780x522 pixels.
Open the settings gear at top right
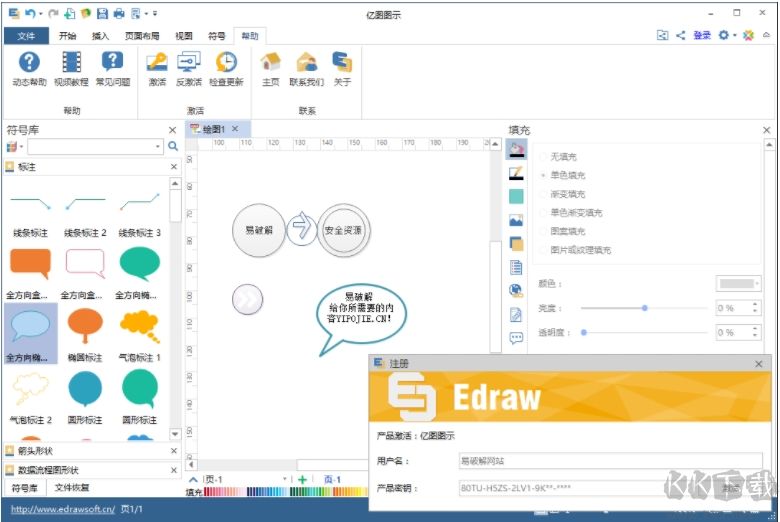724,35
